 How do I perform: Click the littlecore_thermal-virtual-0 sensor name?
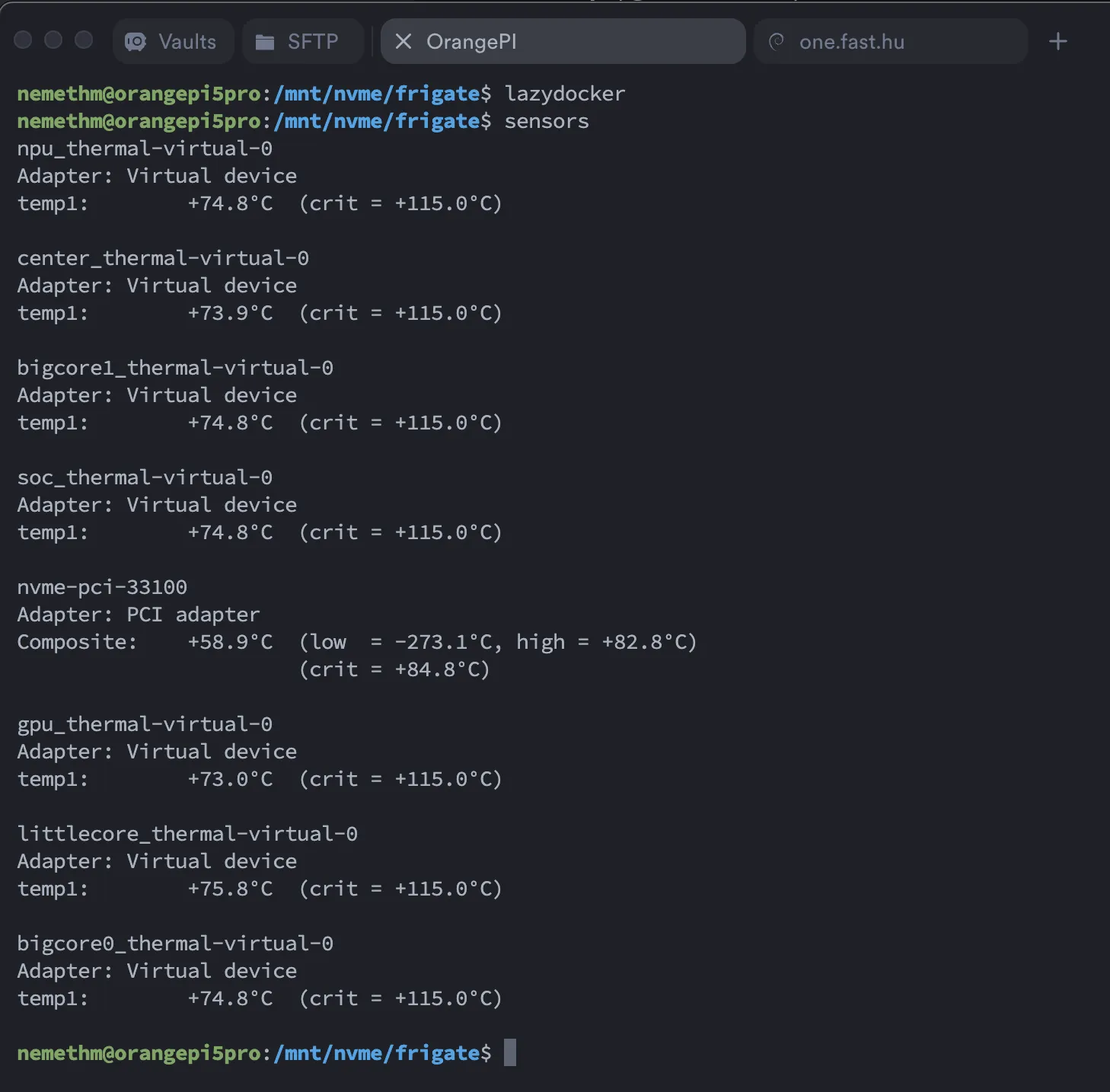(x=187, y=834)
